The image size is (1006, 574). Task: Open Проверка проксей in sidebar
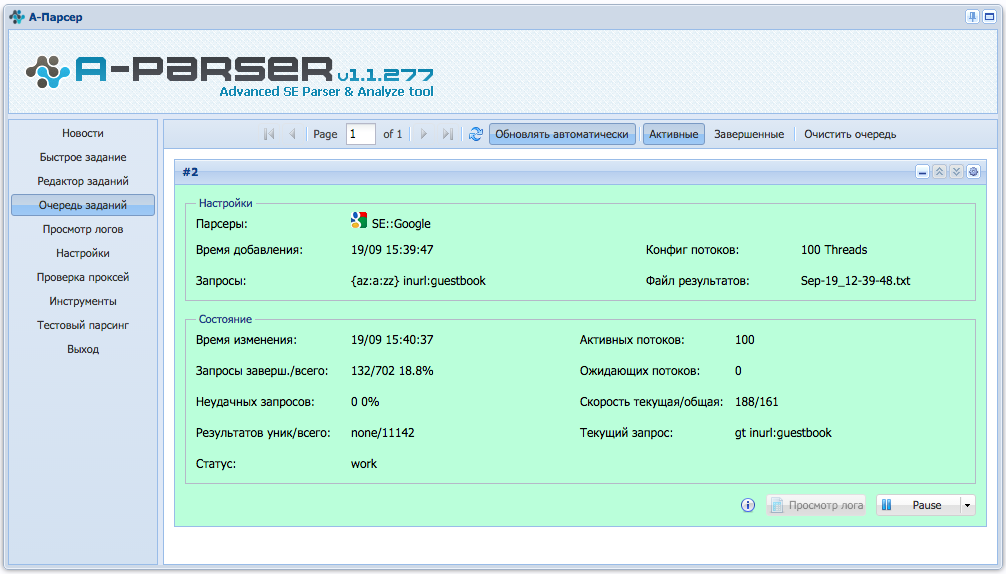[83, 277]
